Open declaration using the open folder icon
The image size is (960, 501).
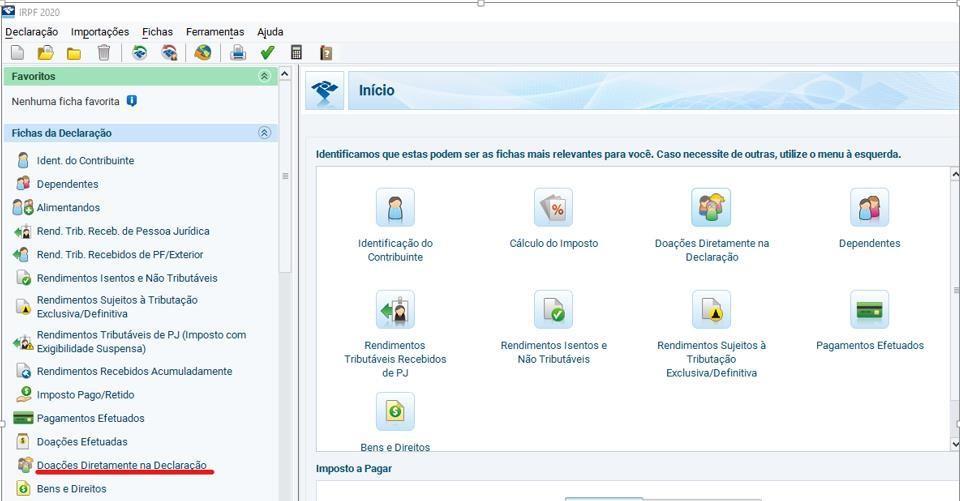[46, 53]
